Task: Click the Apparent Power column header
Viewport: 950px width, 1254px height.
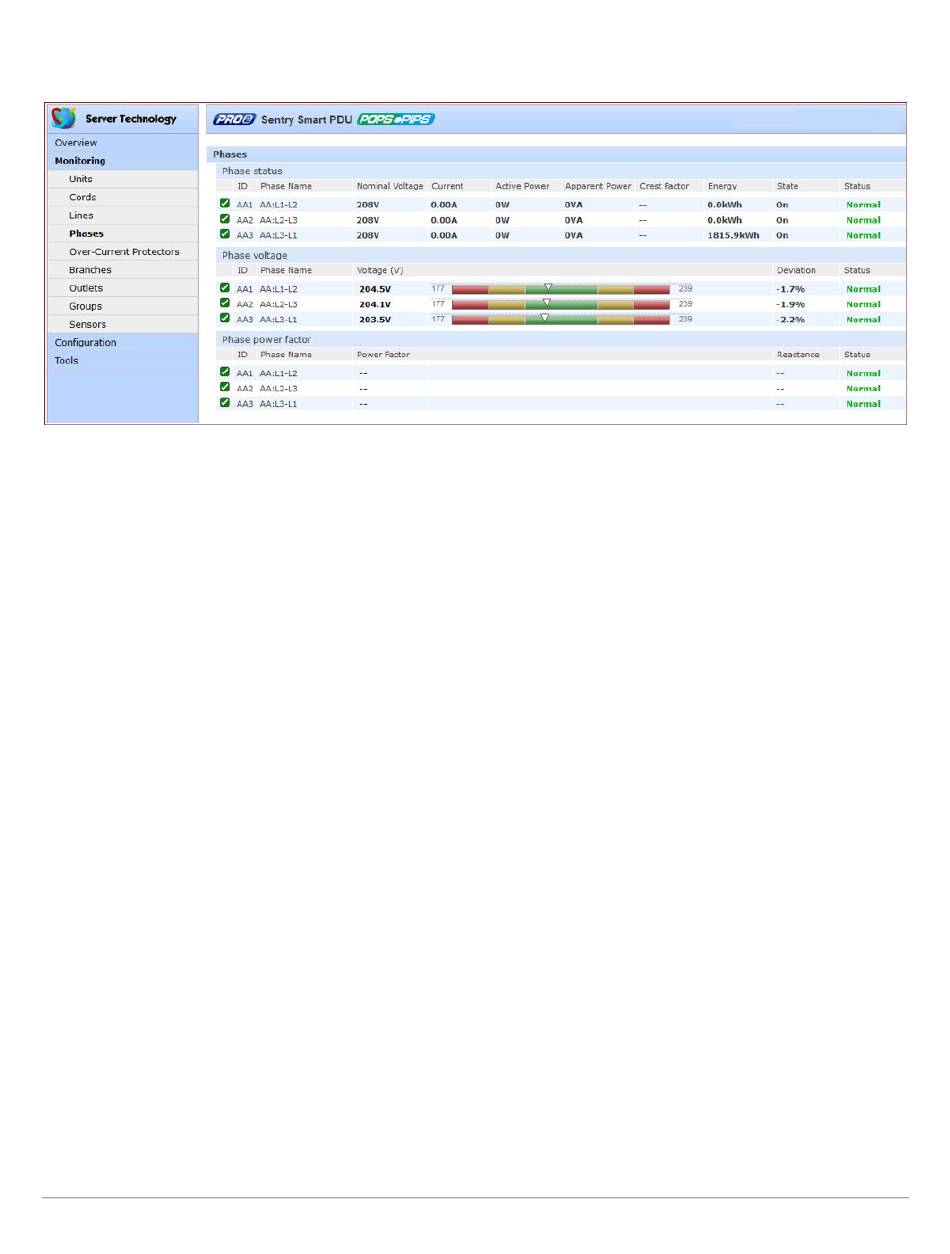Action: (x=598, y=186)
